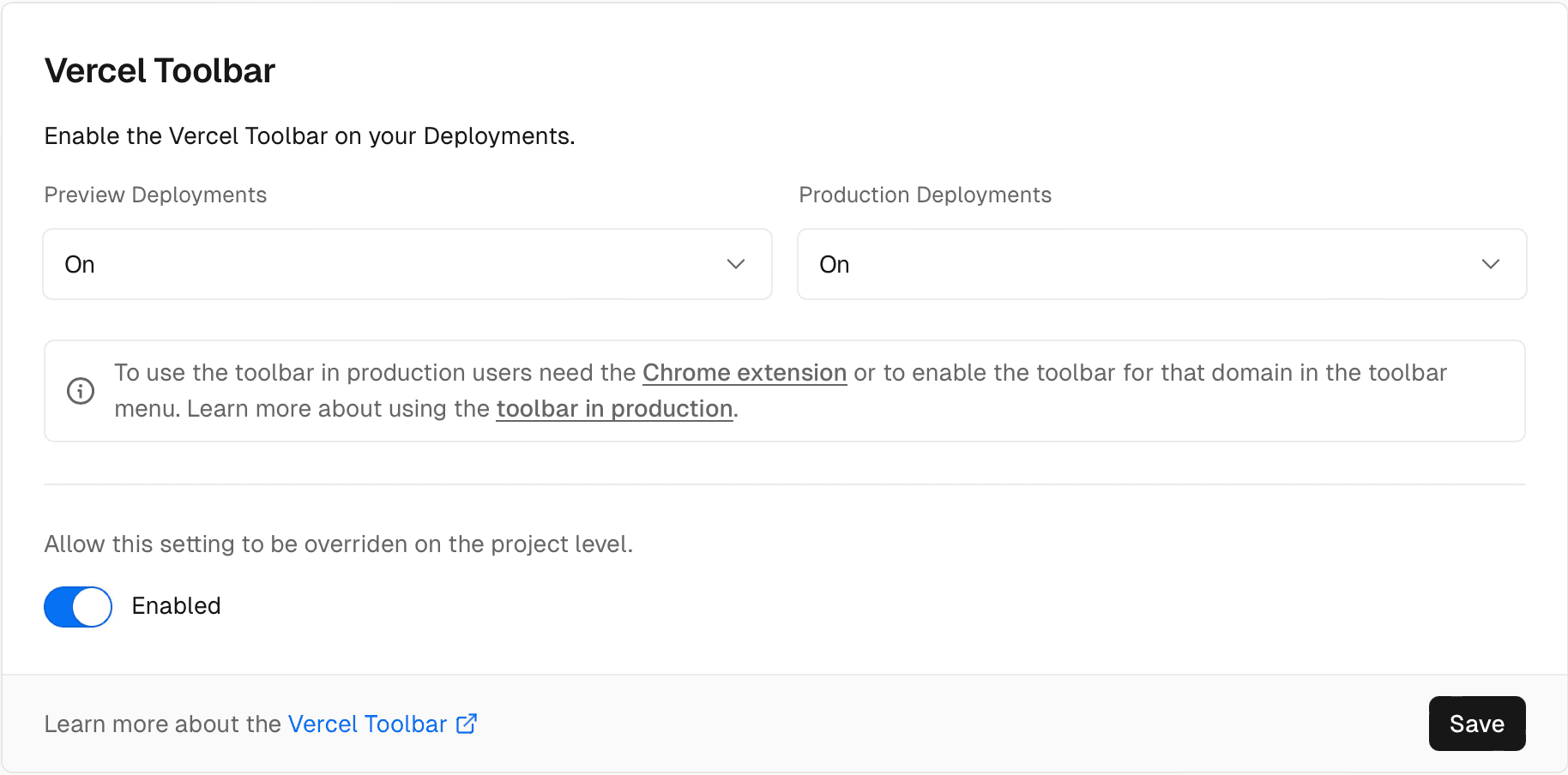Click the Preview Deployments field label
Screen dimensions: 1568x775
(x=155, y=195)
